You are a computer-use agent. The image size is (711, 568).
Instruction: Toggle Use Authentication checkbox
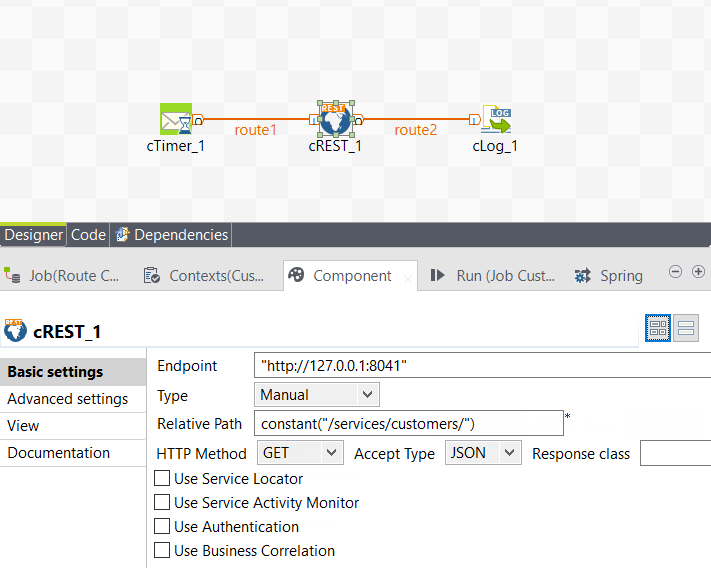162,527
